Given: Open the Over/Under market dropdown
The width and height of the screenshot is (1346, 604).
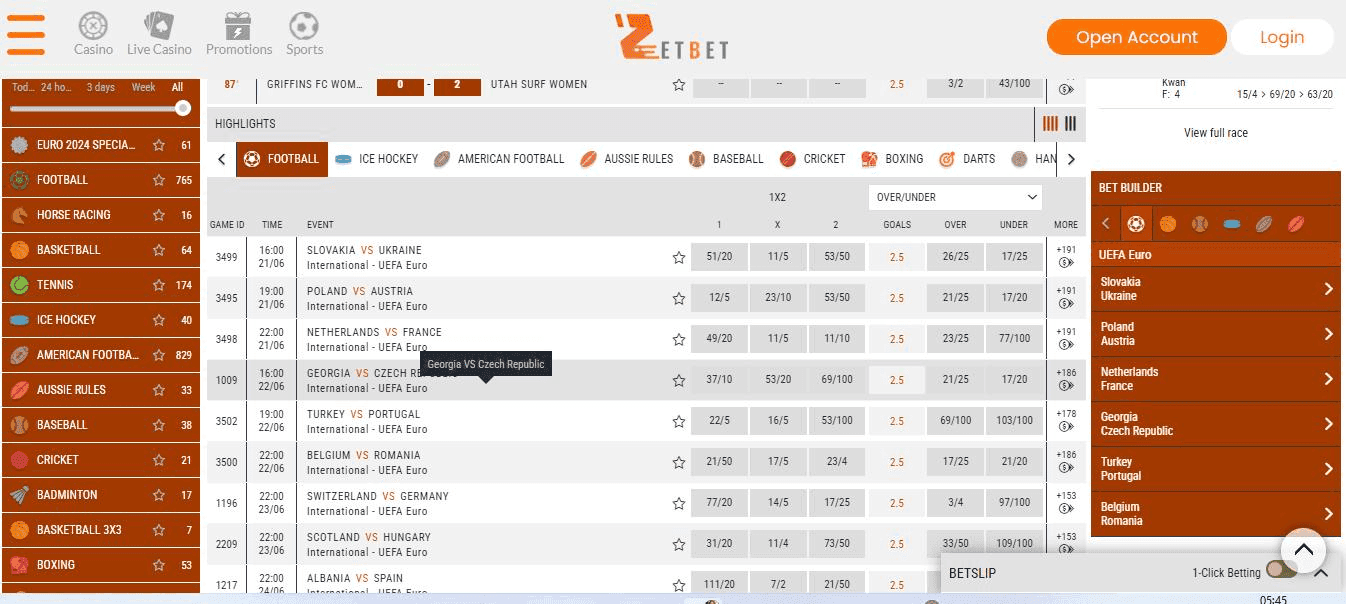Looking at the screenshot, I should 955,197.
